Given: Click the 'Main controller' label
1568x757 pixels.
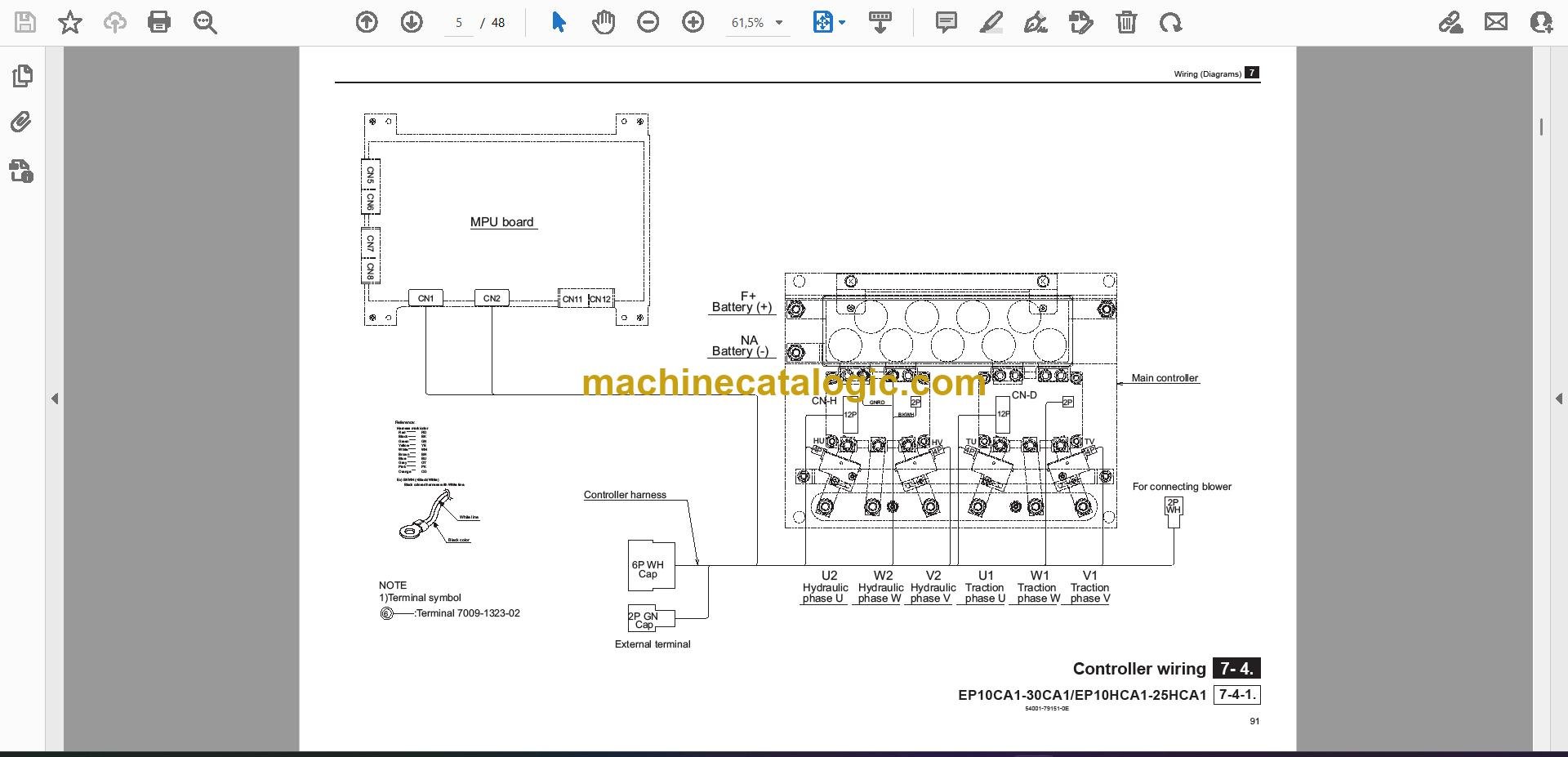Looking at the screenshot, I should coord(1165,378).
